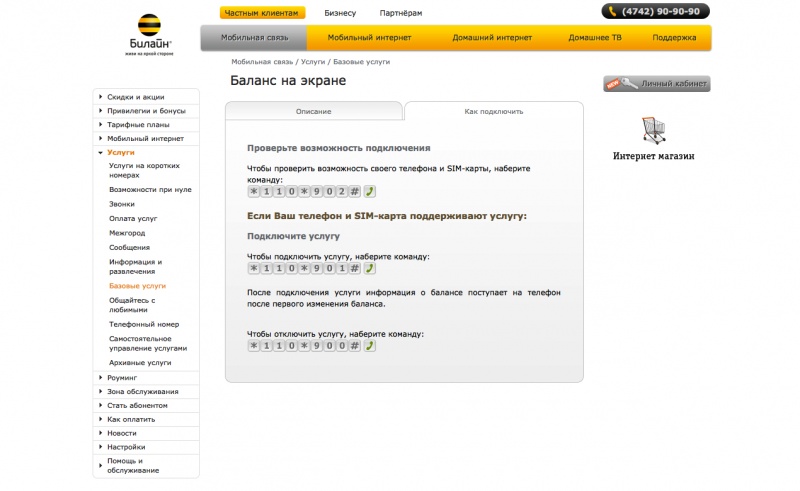Select the Как подключить tab

[x=493, y=111]
